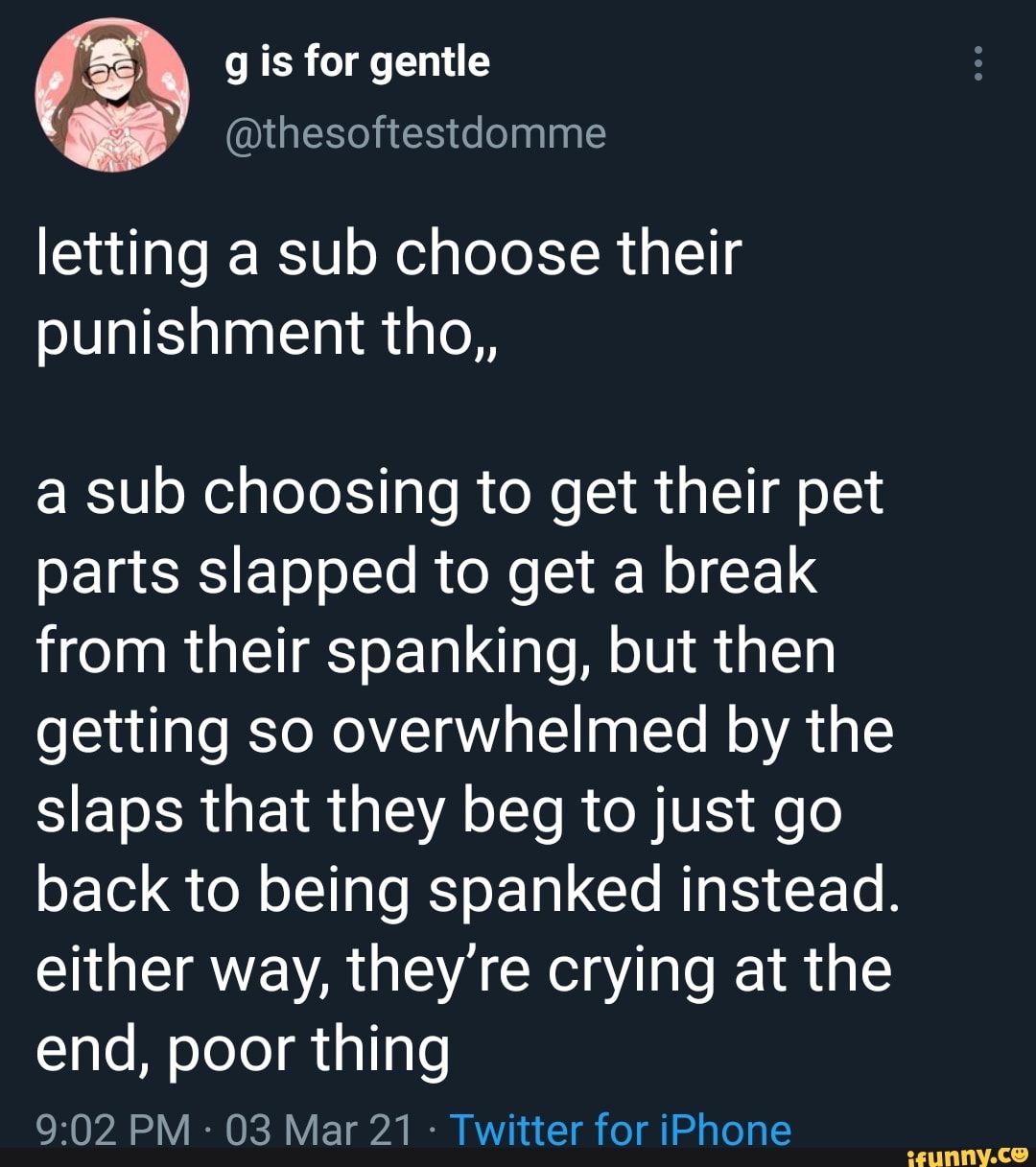
Task: Expand tweet options via vertical ellipsis
Action: [978, 63]
